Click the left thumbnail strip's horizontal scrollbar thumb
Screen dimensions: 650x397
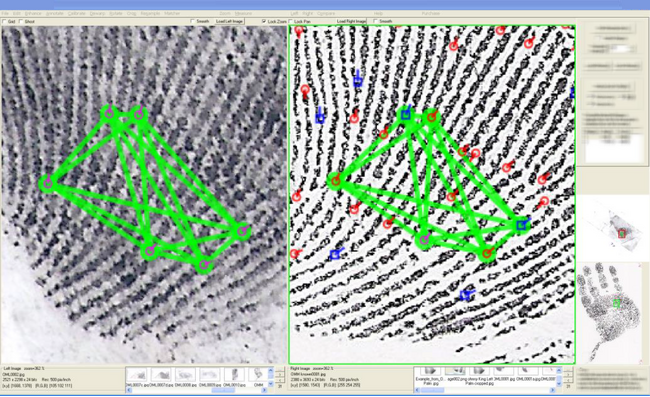point(223,390)
